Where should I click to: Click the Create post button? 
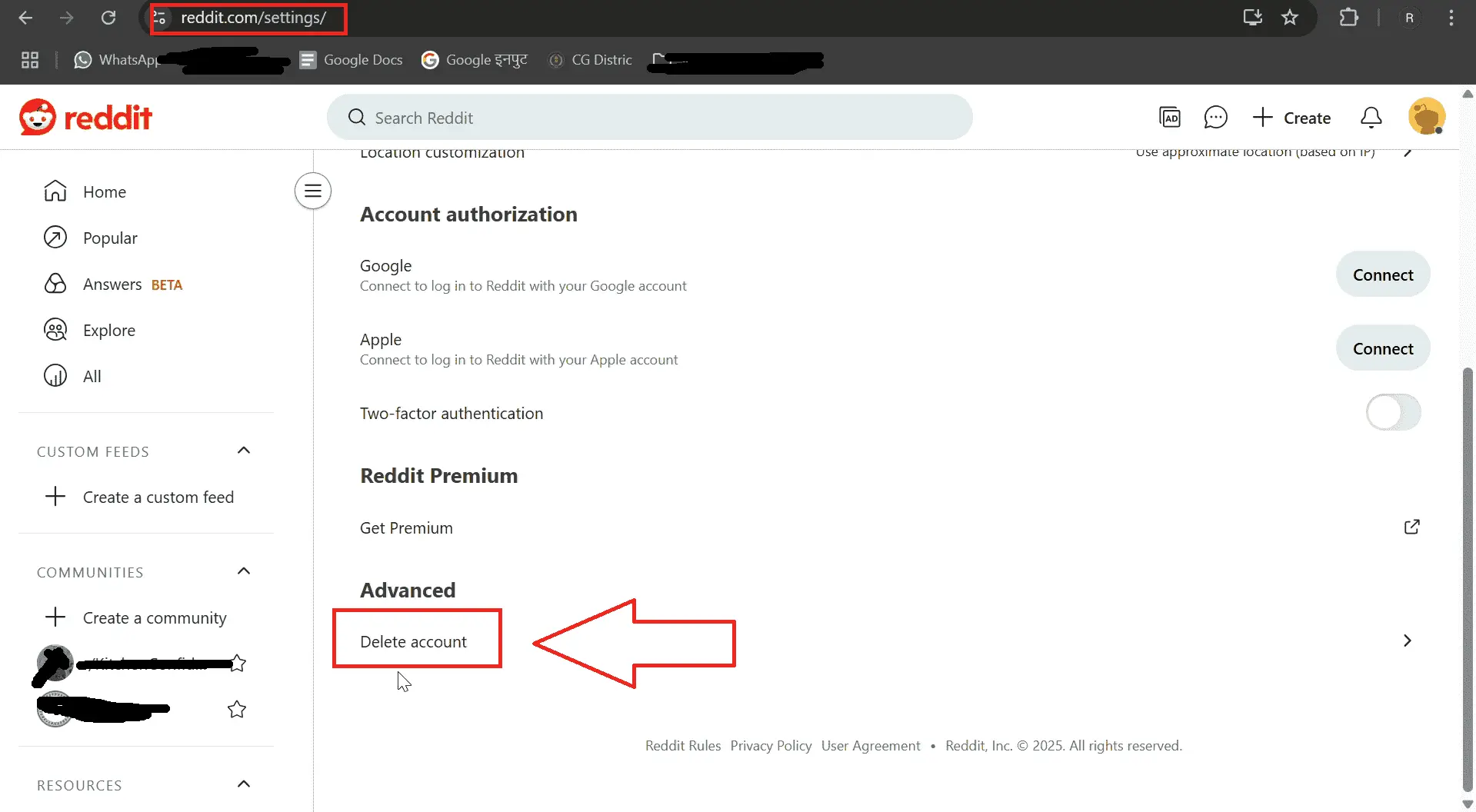[x=1291, y=118]
